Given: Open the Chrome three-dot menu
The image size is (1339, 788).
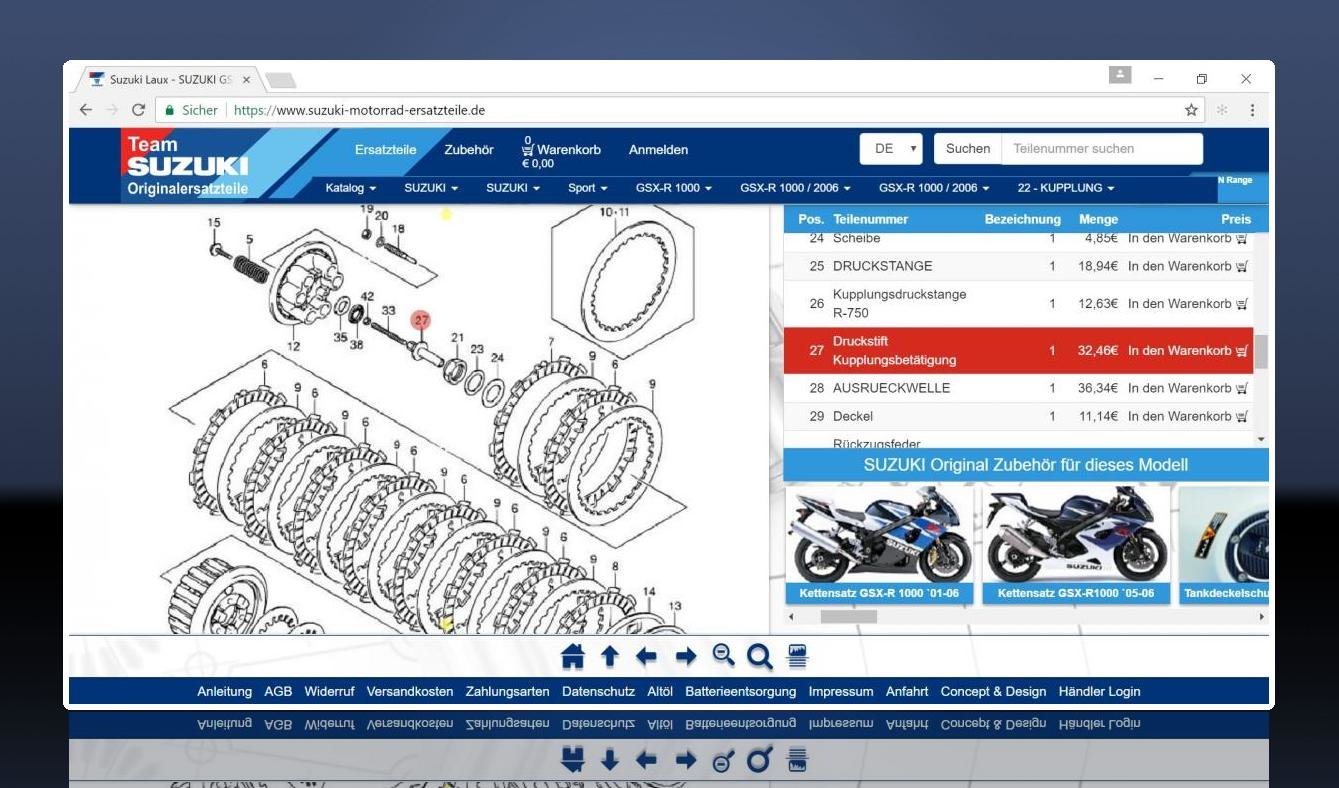Looking at the screenshot, I should pyautogui.click(x=1252, y=110).
